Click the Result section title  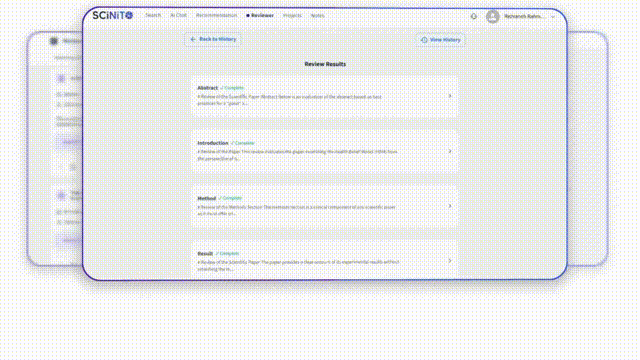[x=205, y=253]
